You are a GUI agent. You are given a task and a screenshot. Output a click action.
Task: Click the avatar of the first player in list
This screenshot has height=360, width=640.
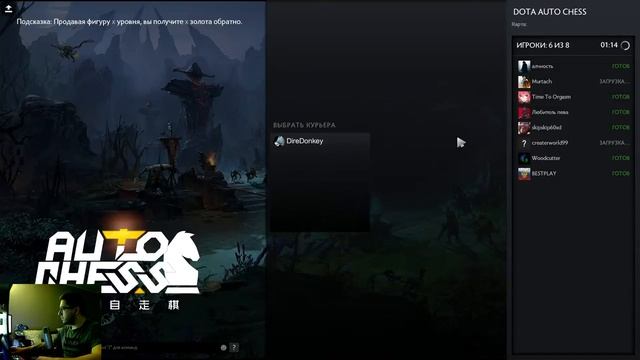coord(524,66)
